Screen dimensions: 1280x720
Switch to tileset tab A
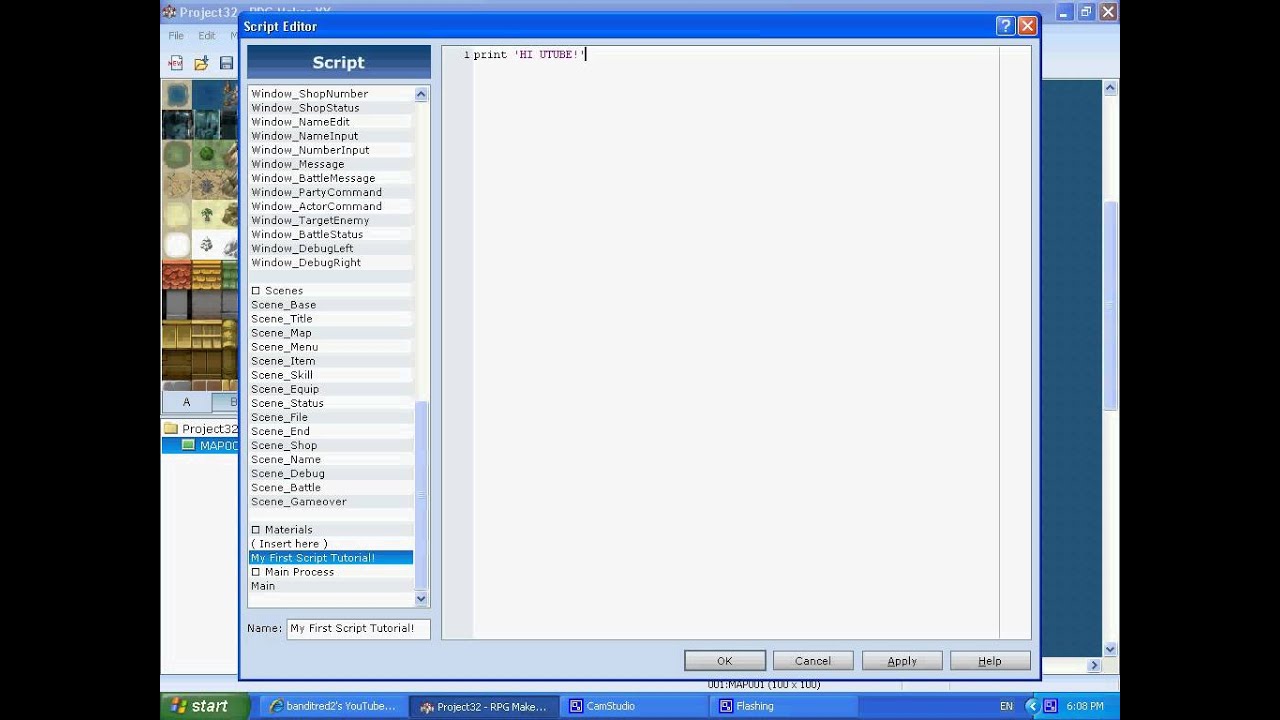[x=186, y=402]
